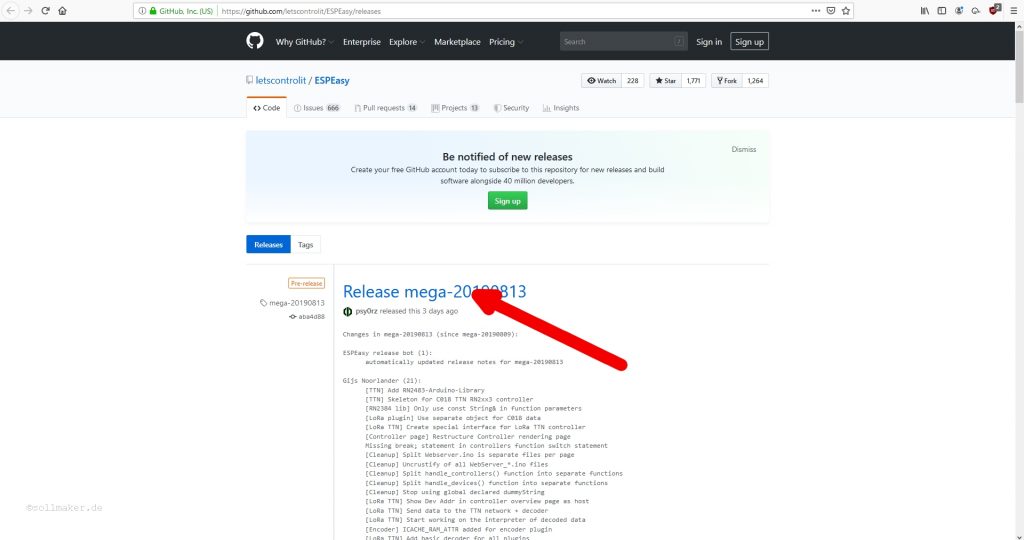This screenshot has width=1024, height=540.
Task: Select the Releases tab button
Action: [268, 244]
